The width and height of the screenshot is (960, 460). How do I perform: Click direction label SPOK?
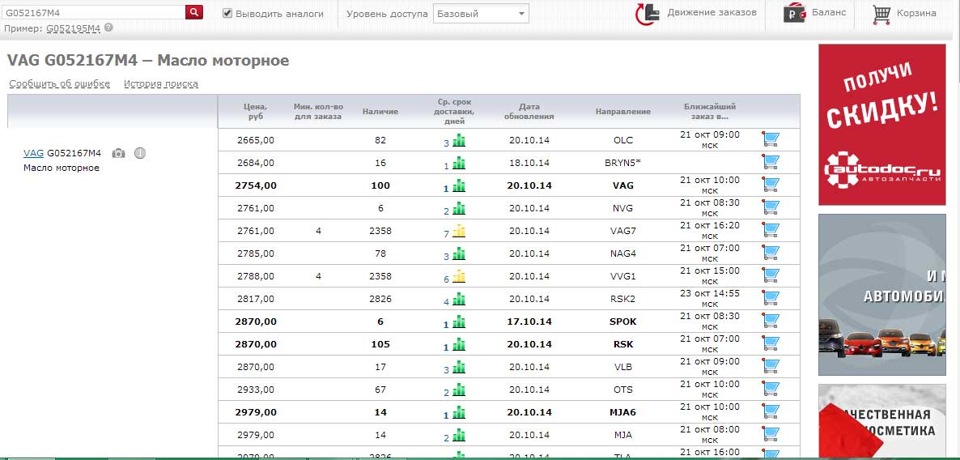pyautogui.click(x=623, y=322)
